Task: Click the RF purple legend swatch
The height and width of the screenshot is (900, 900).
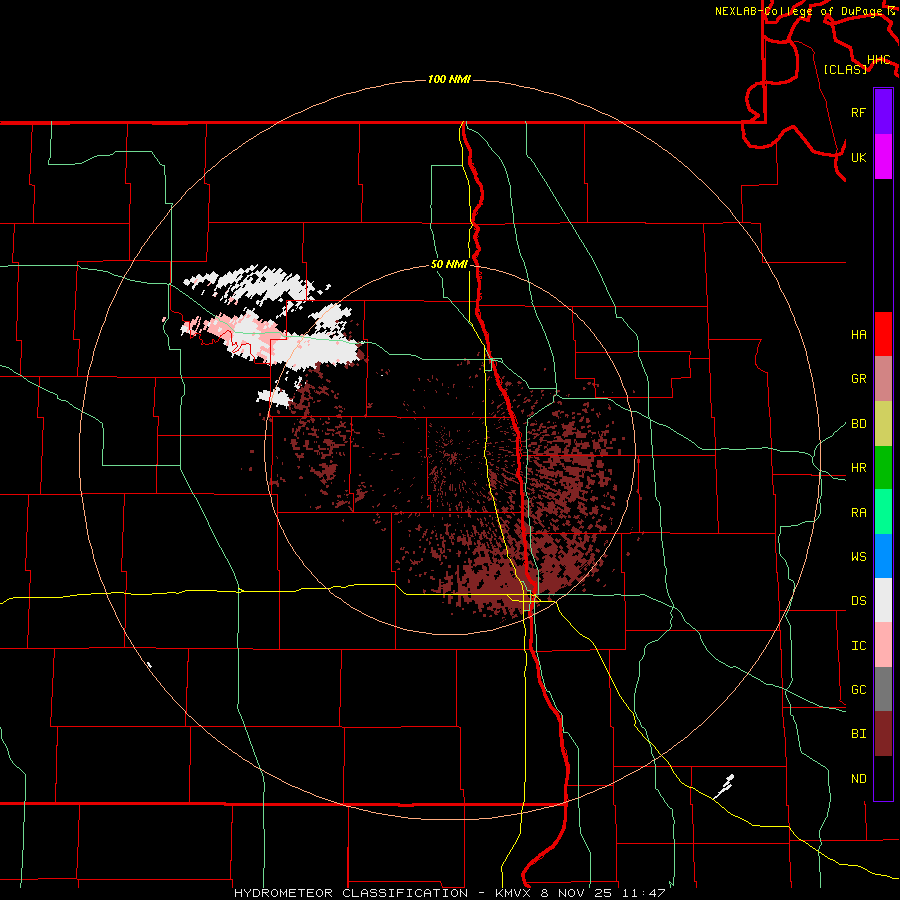Action: 883,112
